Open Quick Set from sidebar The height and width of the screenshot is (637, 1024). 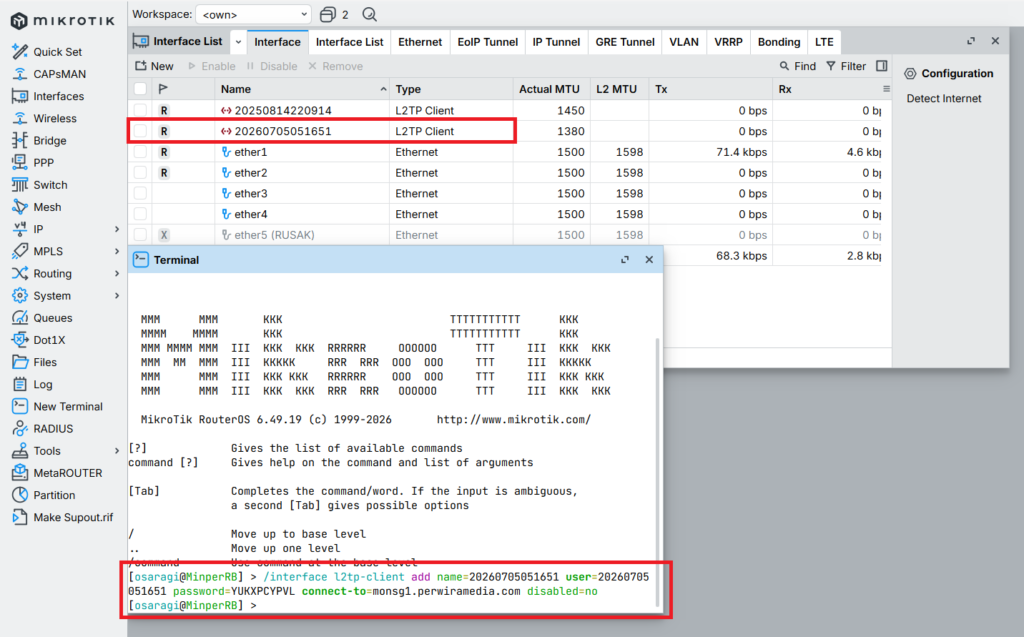point(47,52)
